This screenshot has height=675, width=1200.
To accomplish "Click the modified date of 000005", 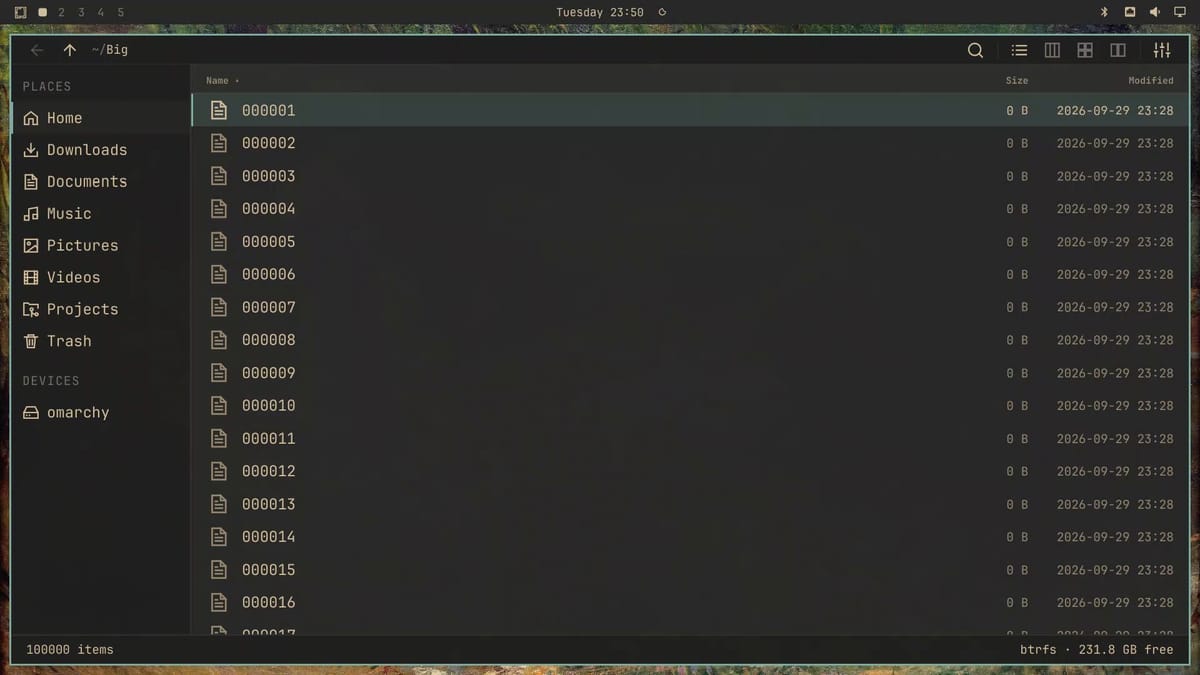I will (x=1115, y=242).
